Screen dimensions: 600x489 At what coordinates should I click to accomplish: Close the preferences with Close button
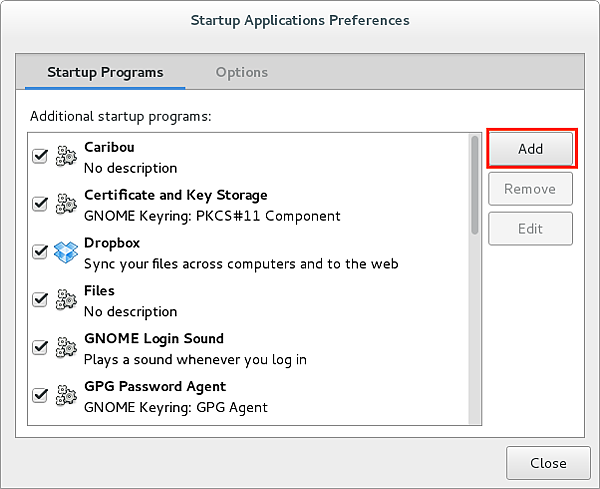548,463
